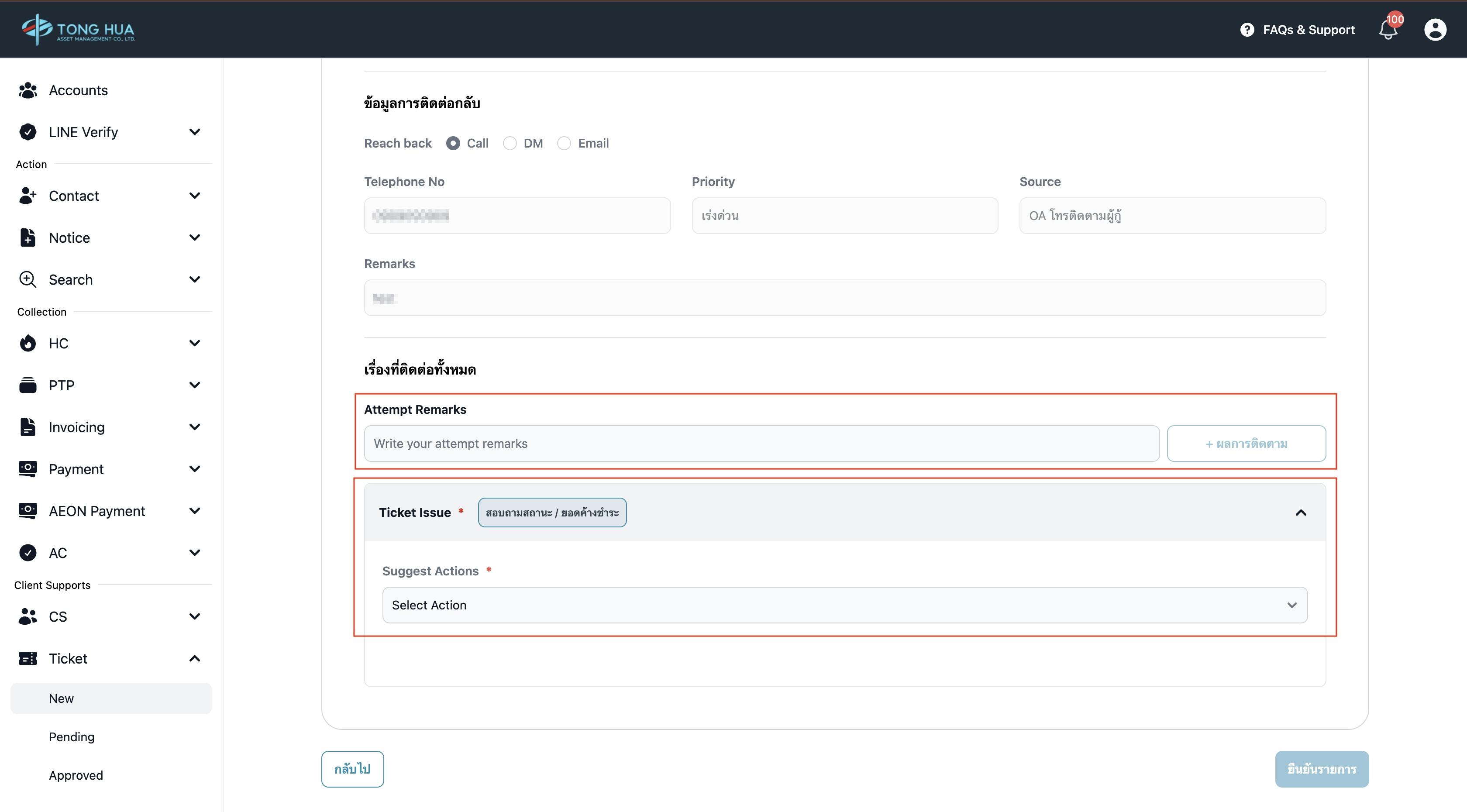
Task: Click the attempt remarks text field
Action: pos(761,444)
